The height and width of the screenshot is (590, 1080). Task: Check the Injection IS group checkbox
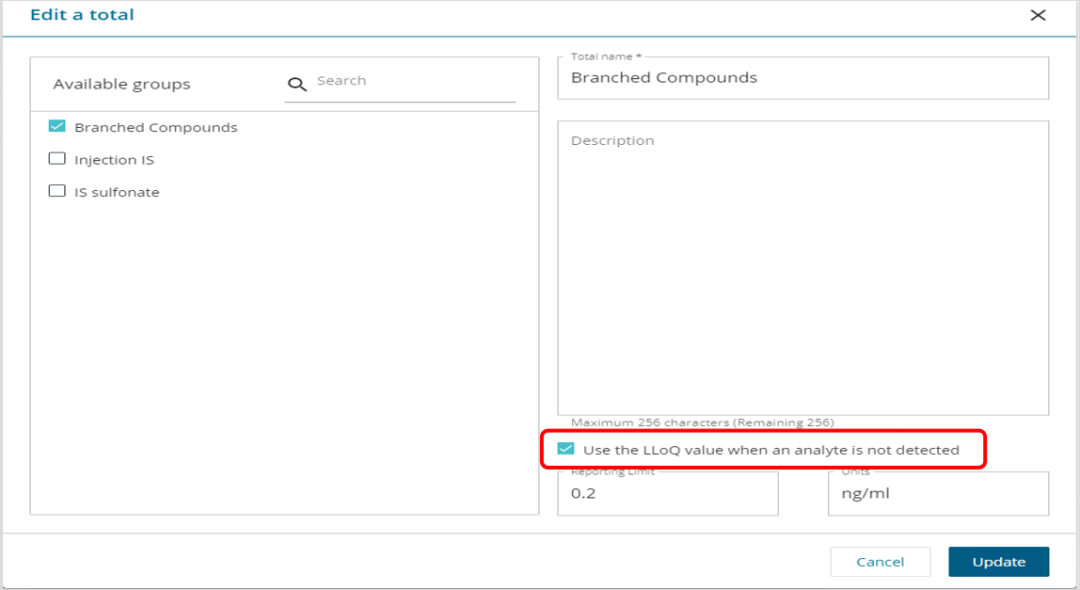coord(57,159)
